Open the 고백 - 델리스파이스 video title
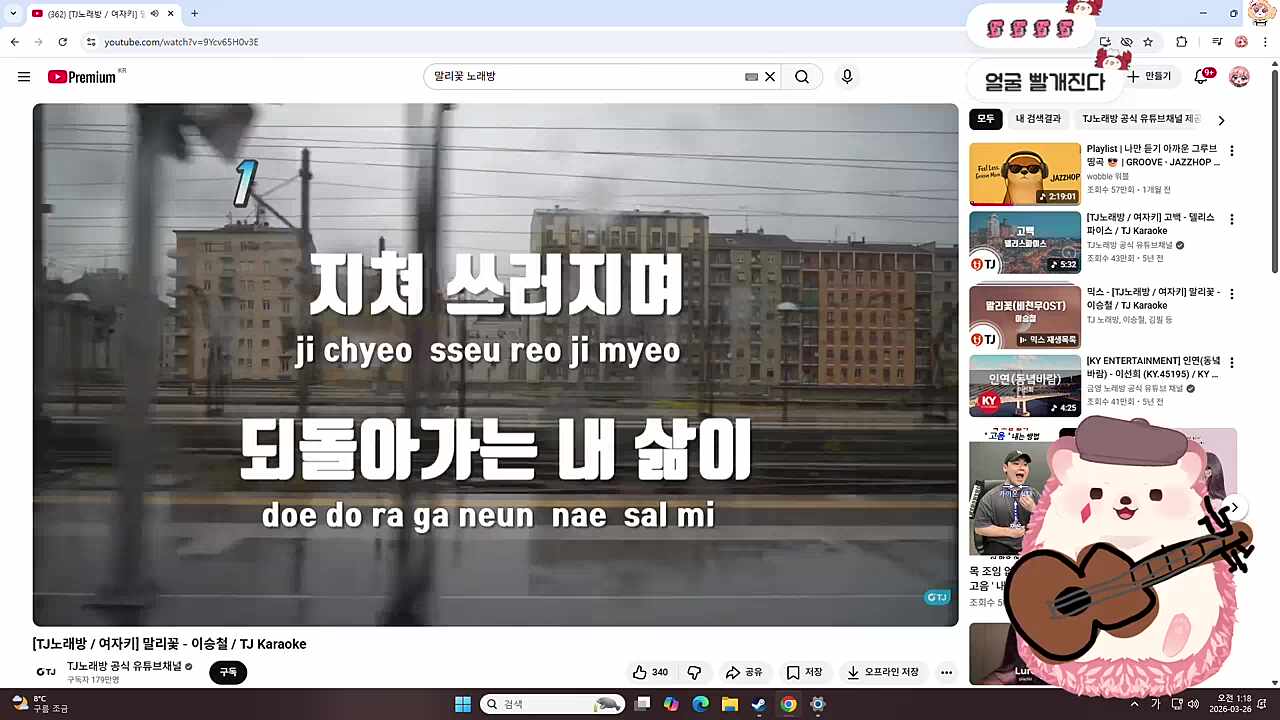 point(1151,224)
